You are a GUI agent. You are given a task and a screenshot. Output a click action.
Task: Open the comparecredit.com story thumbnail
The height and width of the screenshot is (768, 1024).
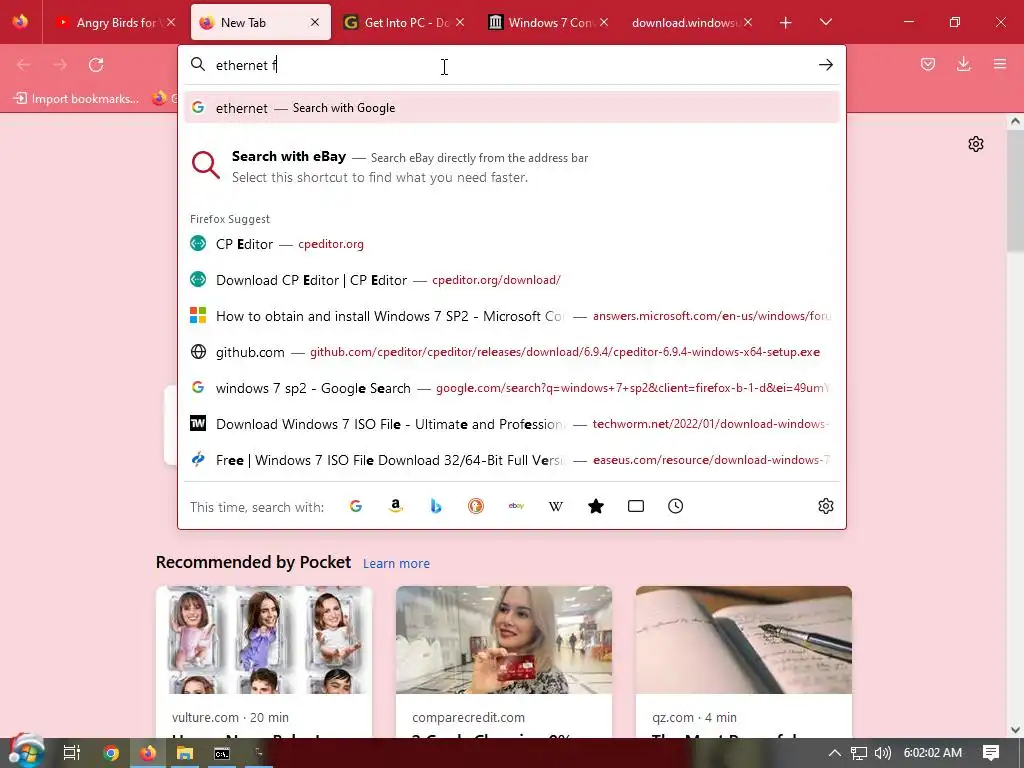[x=504, y=640]
